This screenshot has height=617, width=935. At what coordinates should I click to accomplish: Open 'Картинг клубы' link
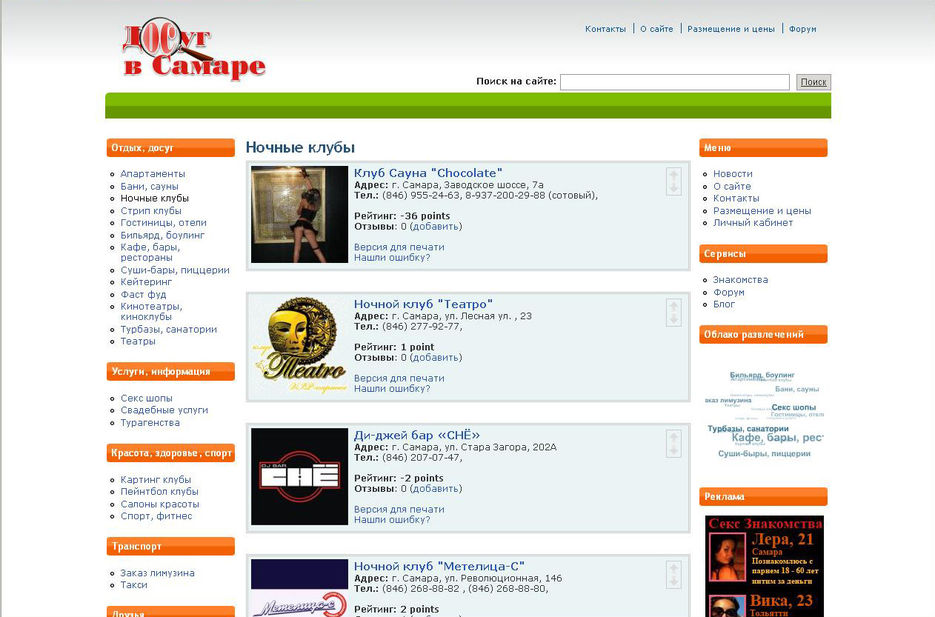[156, 479]
